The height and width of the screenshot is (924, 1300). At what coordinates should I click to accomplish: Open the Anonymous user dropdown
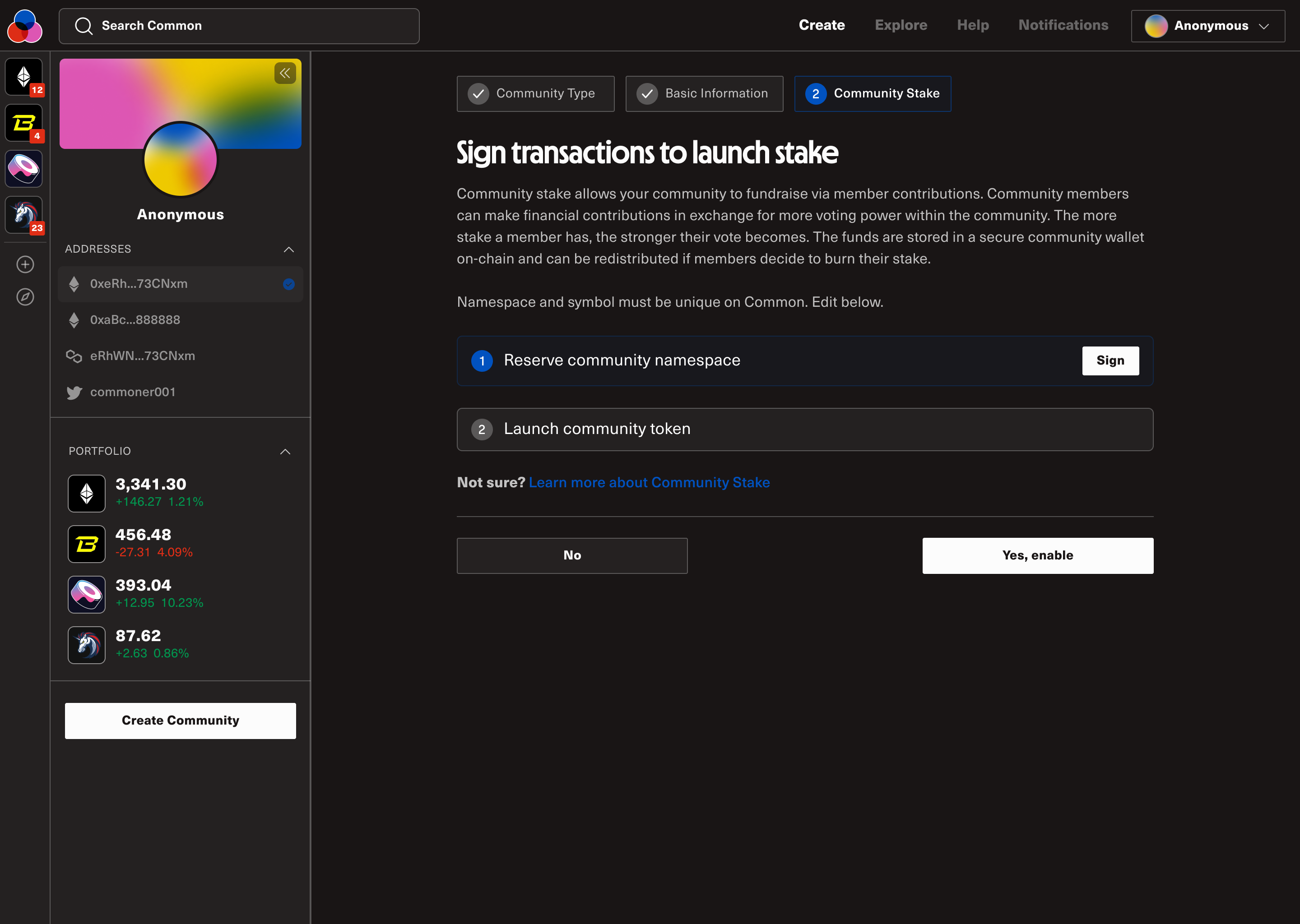point(1207,26)
